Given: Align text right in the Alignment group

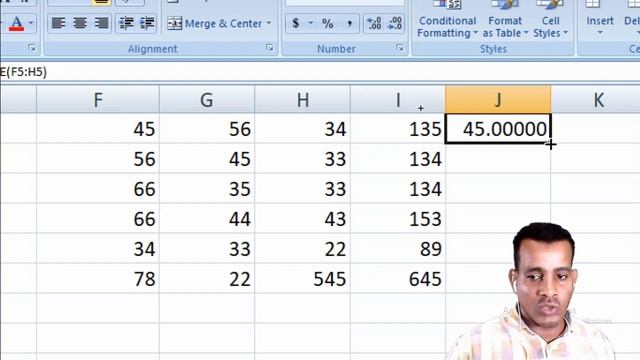Looking at the screenshot, I should pos(101,23).
